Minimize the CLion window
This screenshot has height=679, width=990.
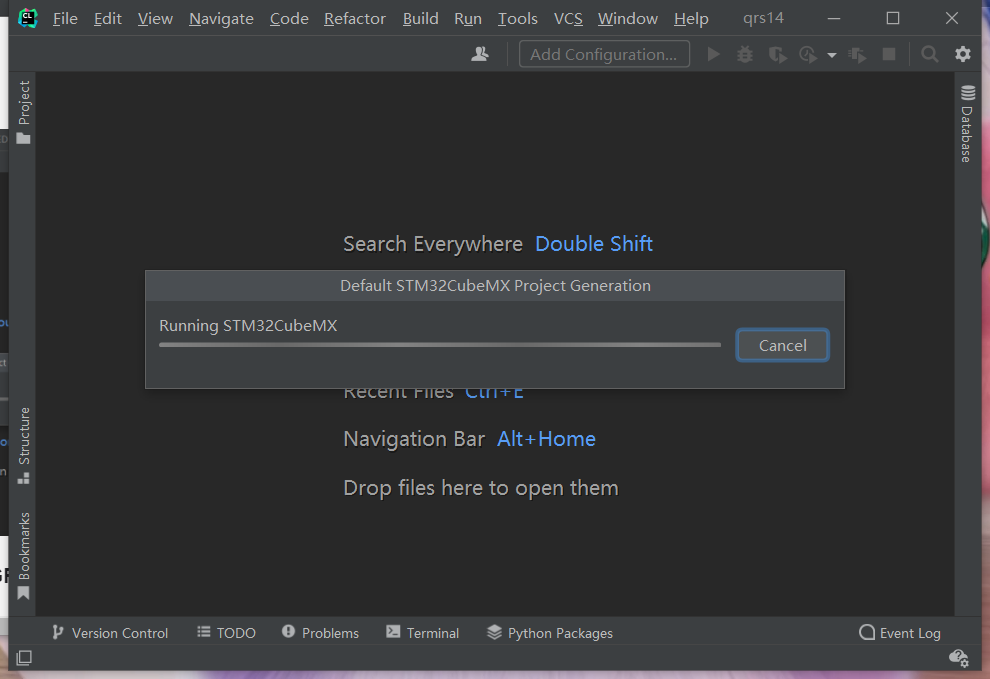point(834,18)
